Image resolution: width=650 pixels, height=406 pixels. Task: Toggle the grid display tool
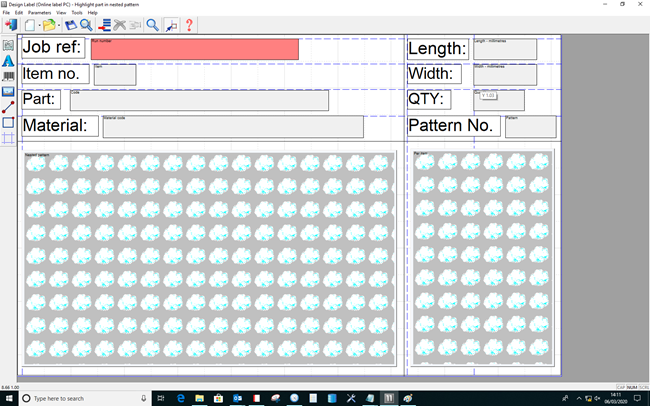point(8,138)
